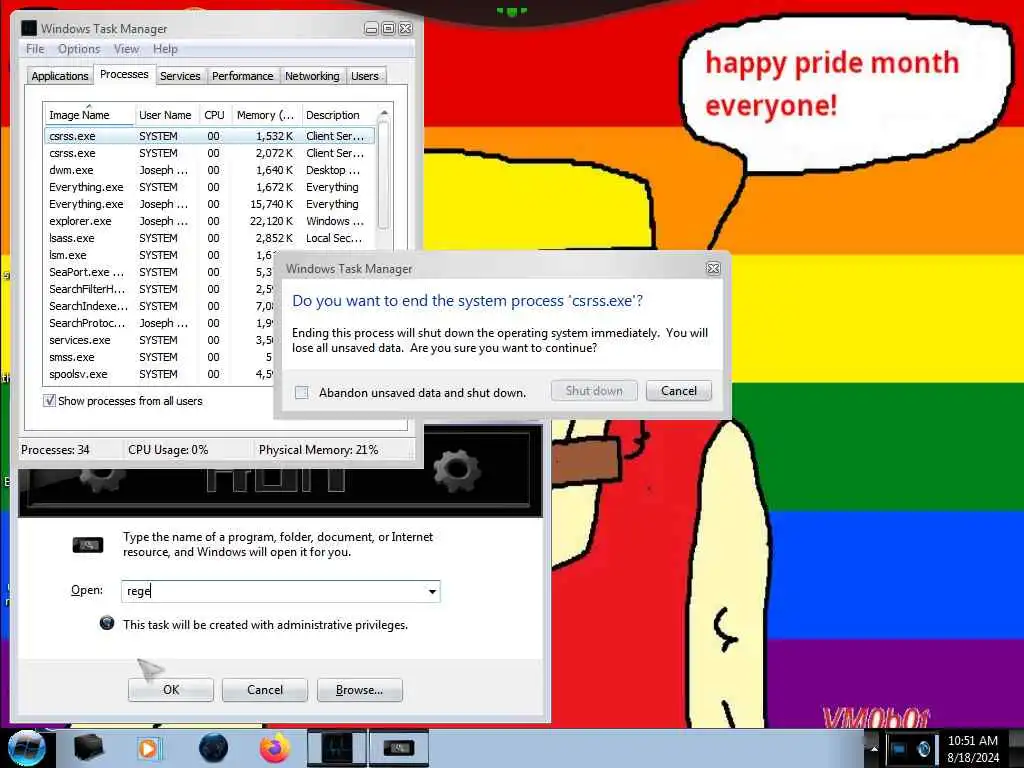
Task: Click the Browse... button
Action: coord(359,690)
